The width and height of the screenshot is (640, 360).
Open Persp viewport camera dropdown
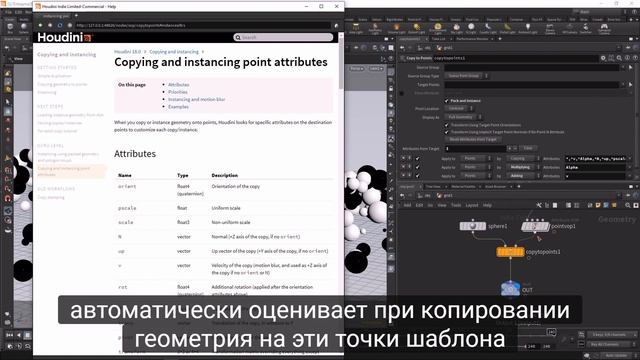(x=358, y=69)
